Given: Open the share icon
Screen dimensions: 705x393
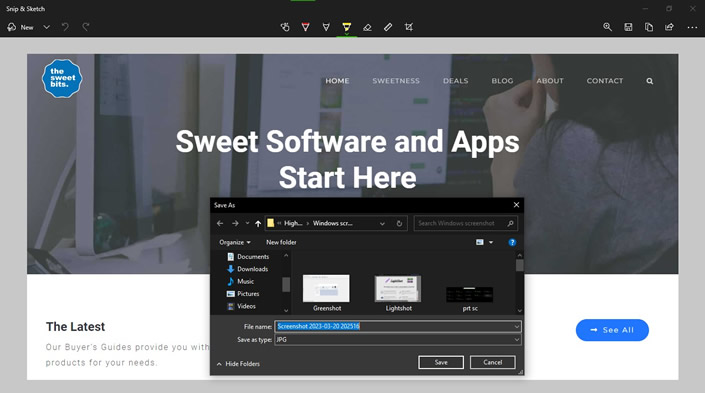Looking at the screenshot, I should (x=669, y=27).
